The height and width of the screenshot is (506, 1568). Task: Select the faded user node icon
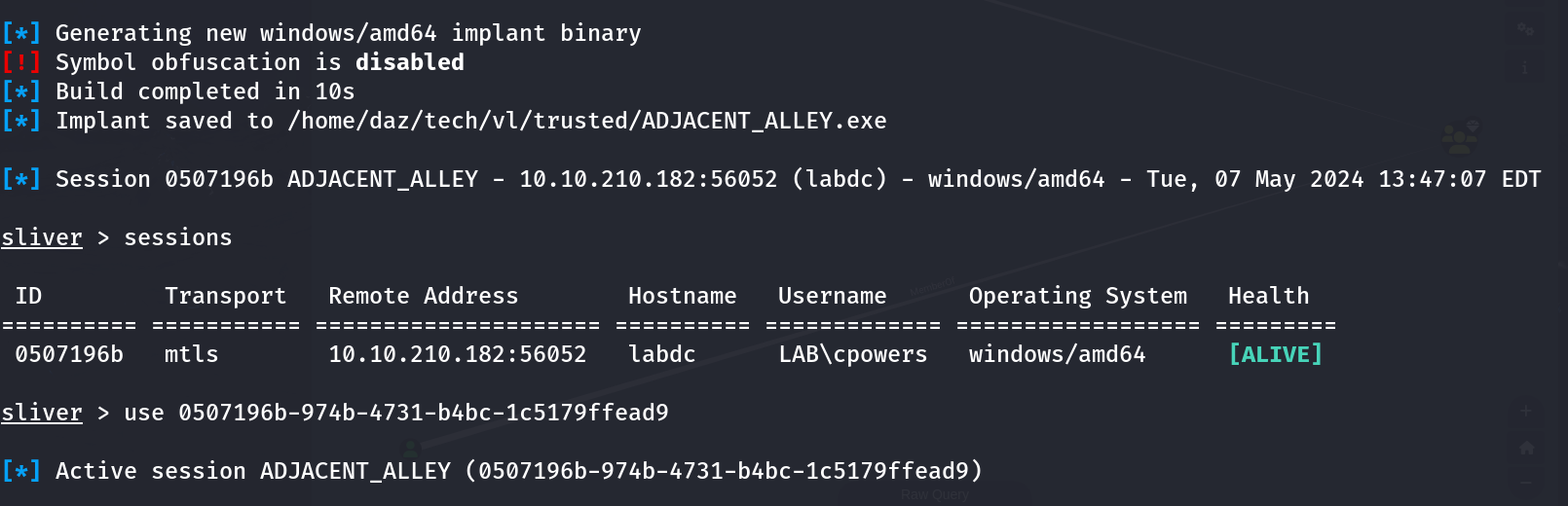click(x=410, y=448)
